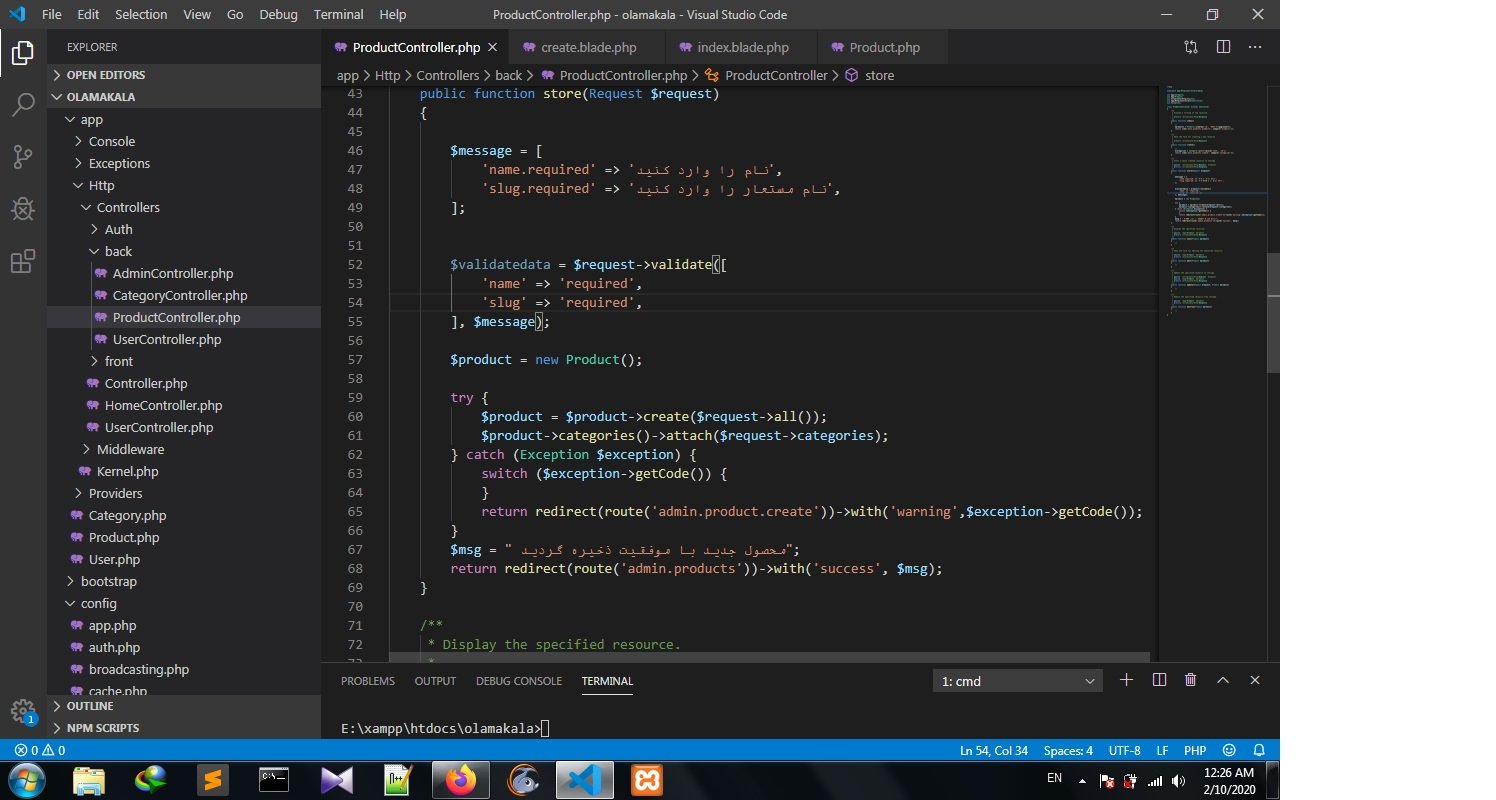This screenshot has height=800, width=1496.
Task: Open the Search view in activity bar
Action: point(23,104)
